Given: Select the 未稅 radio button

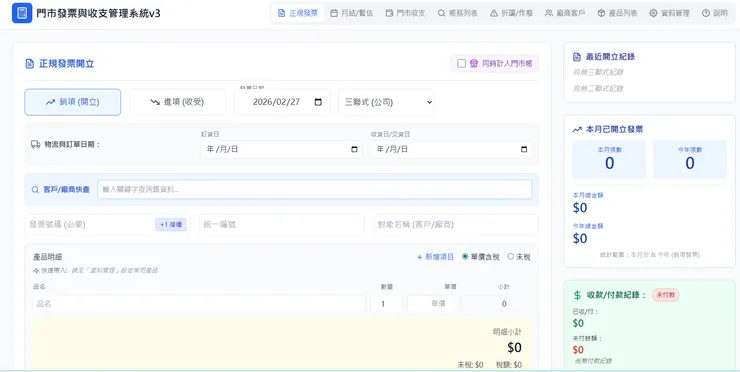Looking at the screenshot, I should click(510, 256).
